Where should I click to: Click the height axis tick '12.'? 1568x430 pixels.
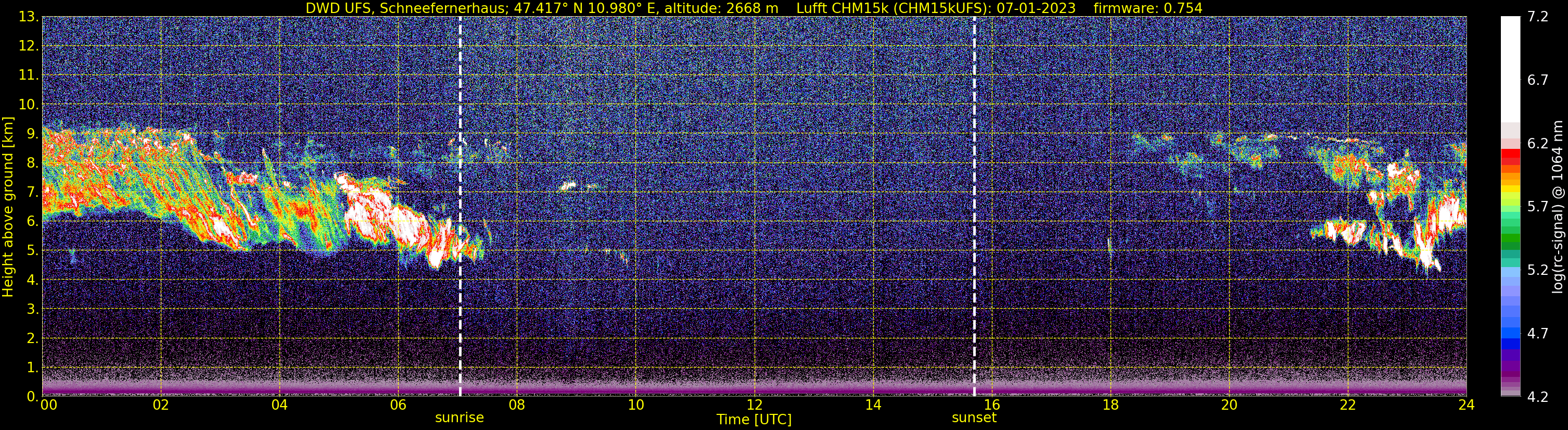28,46
